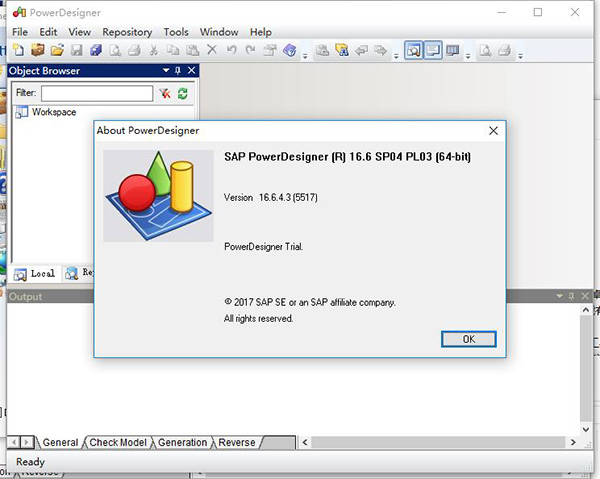Click the Save toolbar icon

pyautogui.click(x=76, y=50)
